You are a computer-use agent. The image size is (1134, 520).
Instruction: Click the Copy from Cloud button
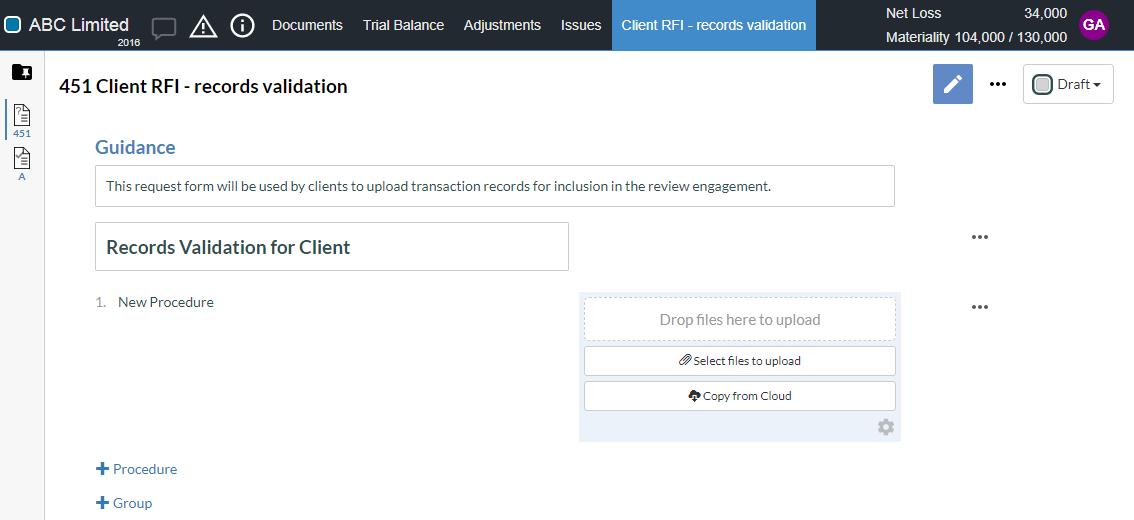(739, 396)
